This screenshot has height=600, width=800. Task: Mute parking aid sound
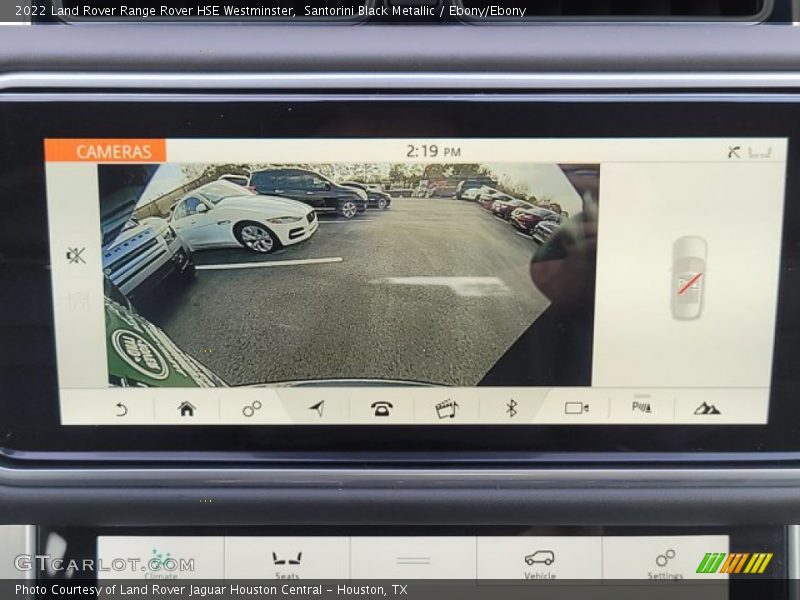[x=76, y=256]
